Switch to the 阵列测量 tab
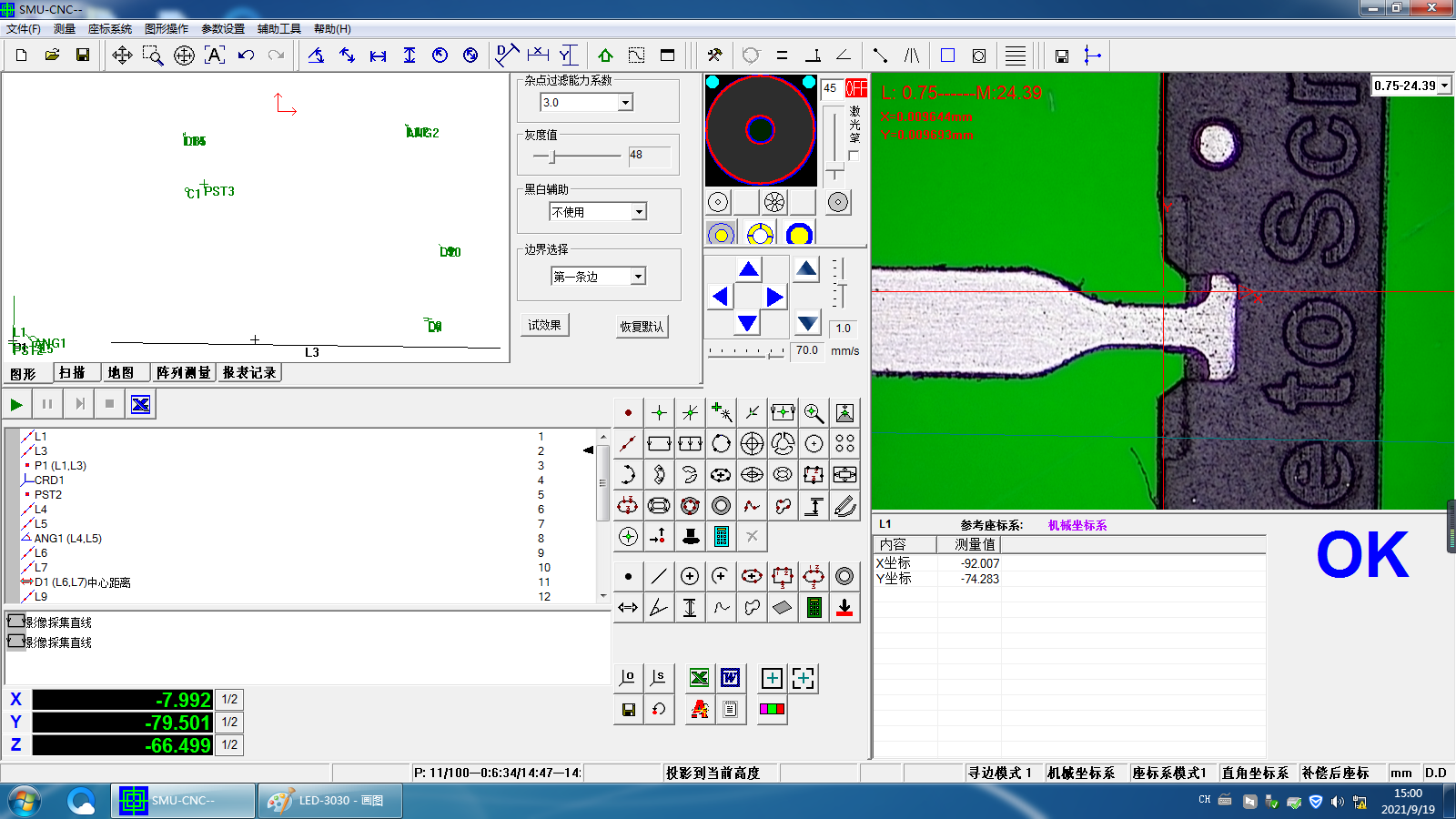The width and height of the screenshot is (1456, 819). click(183, 373)
